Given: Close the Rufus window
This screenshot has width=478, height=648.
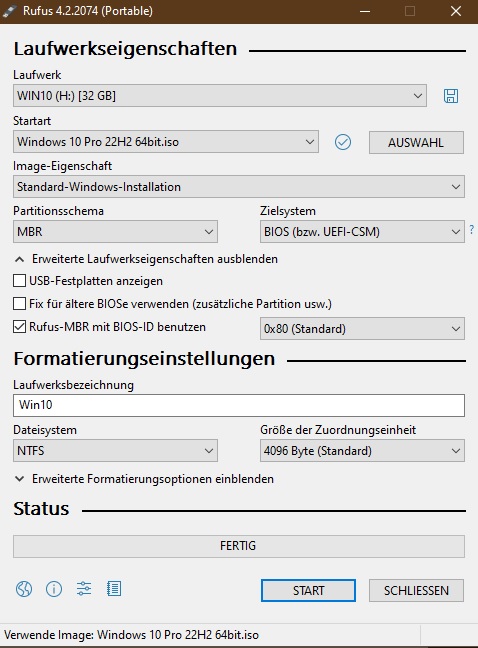Looking at the screenshot, I should (x=456, y=11).
